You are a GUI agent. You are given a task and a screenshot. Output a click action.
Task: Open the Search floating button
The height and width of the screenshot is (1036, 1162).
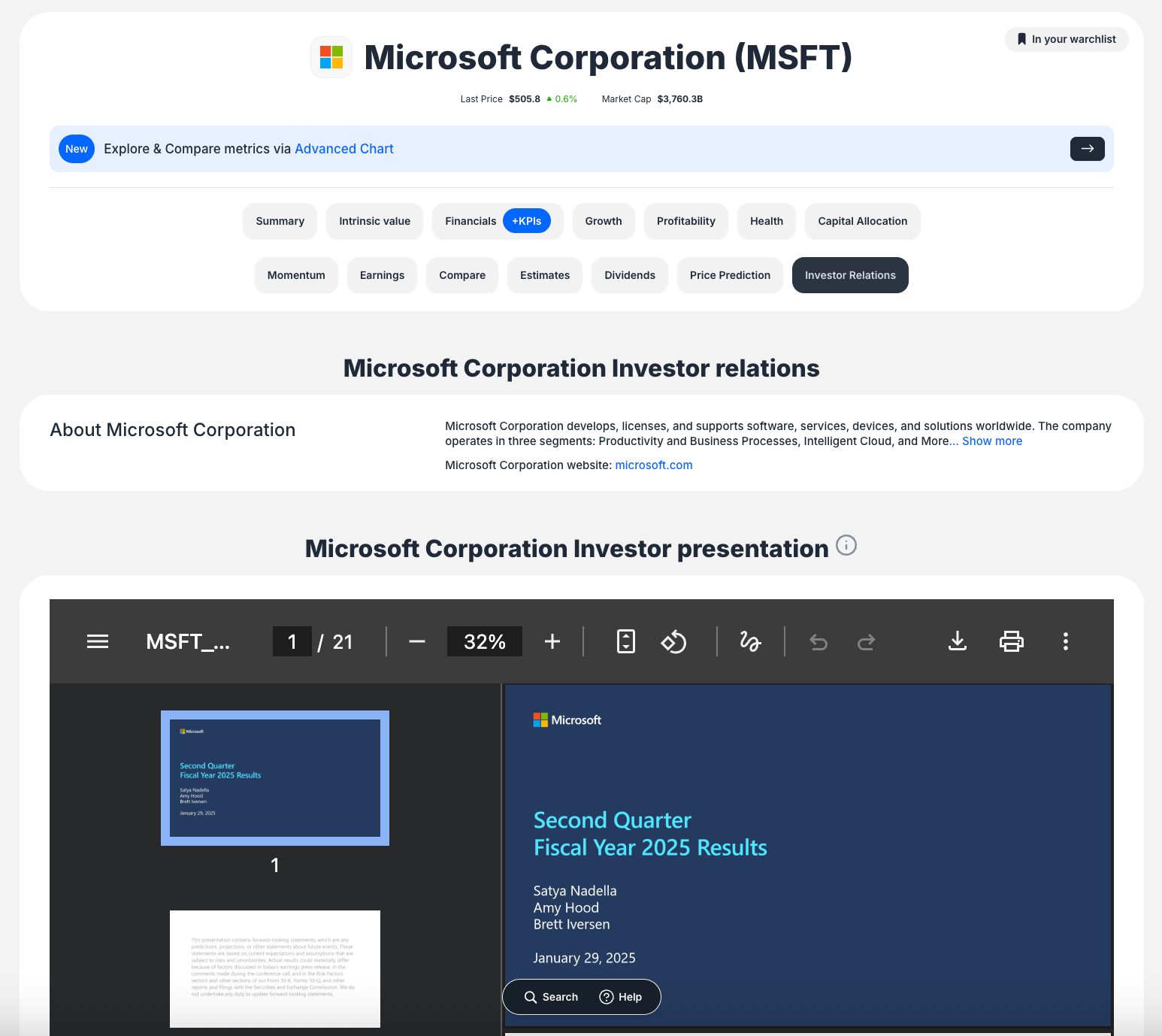(552, 997)
